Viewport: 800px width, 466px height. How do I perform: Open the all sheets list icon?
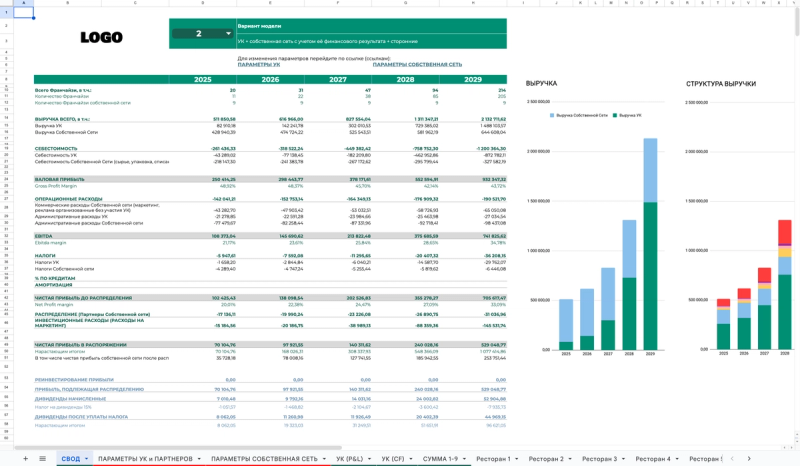tap(41, 458)
